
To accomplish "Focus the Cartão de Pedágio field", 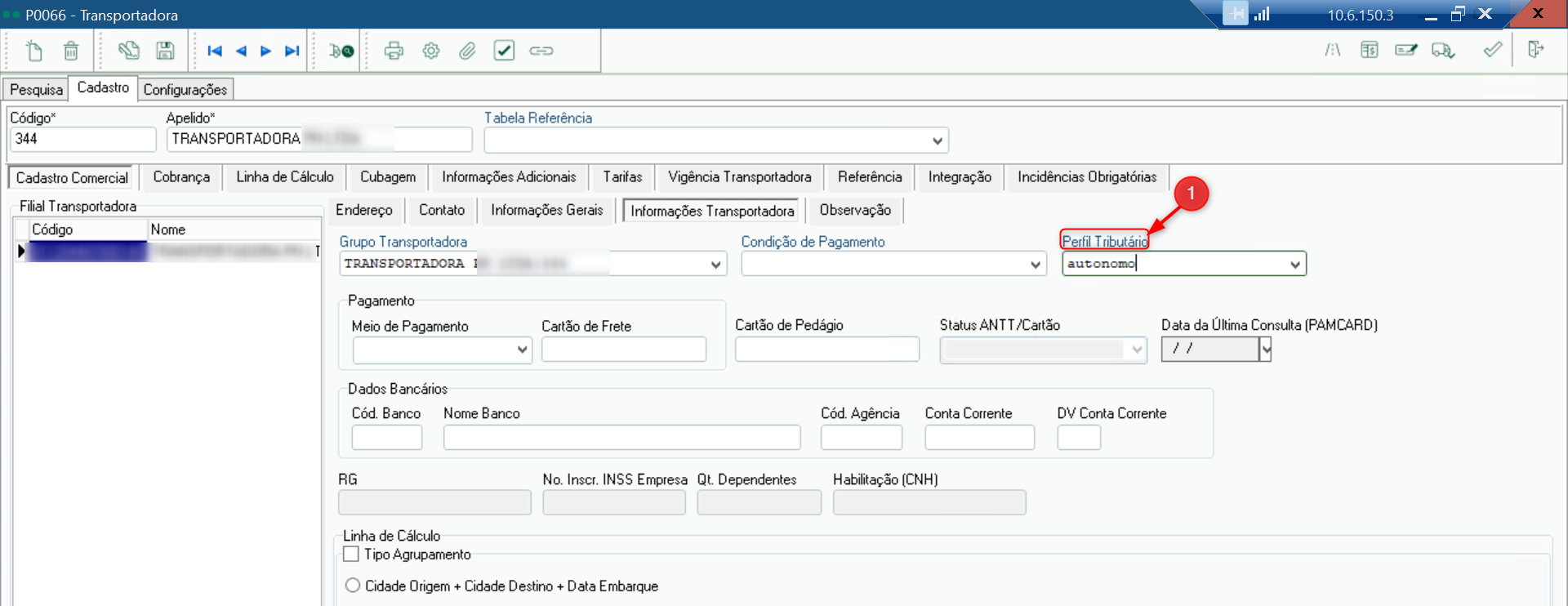I will [x=827, y=349].
